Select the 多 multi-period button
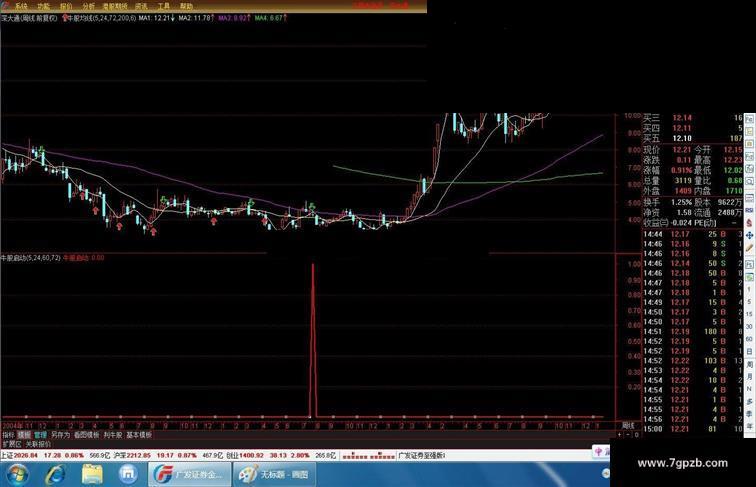756x487 pixels. tap(749, 401)
